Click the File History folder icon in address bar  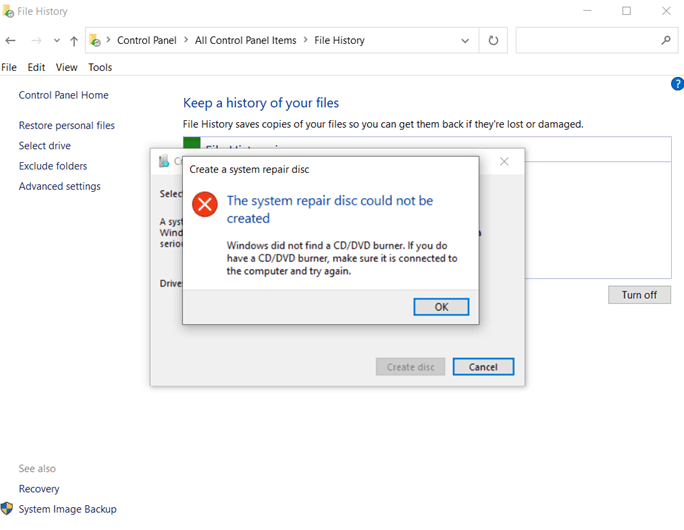[x=95, y=41]
